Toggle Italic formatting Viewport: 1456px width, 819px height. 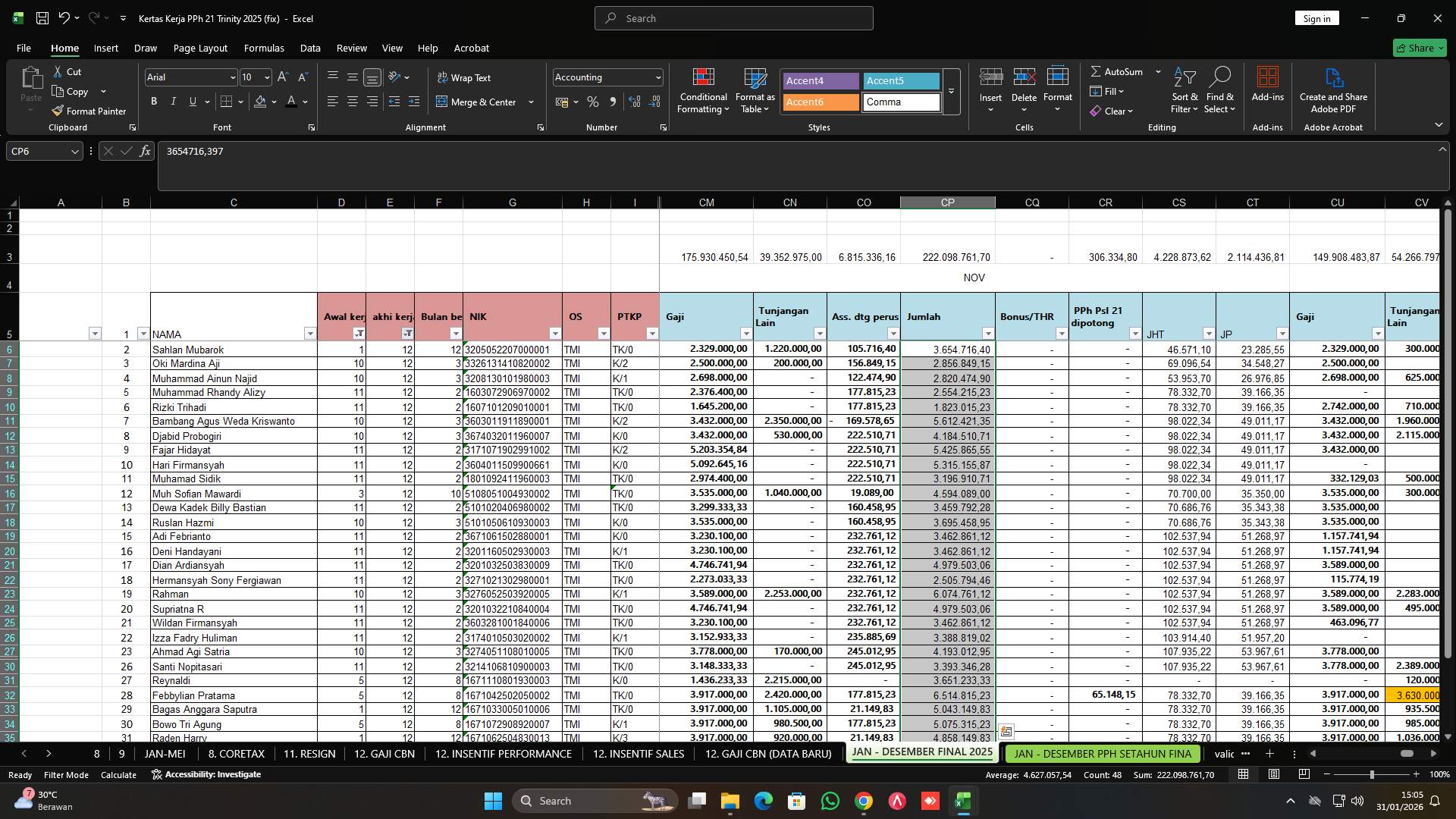click(x=173, y=101)
